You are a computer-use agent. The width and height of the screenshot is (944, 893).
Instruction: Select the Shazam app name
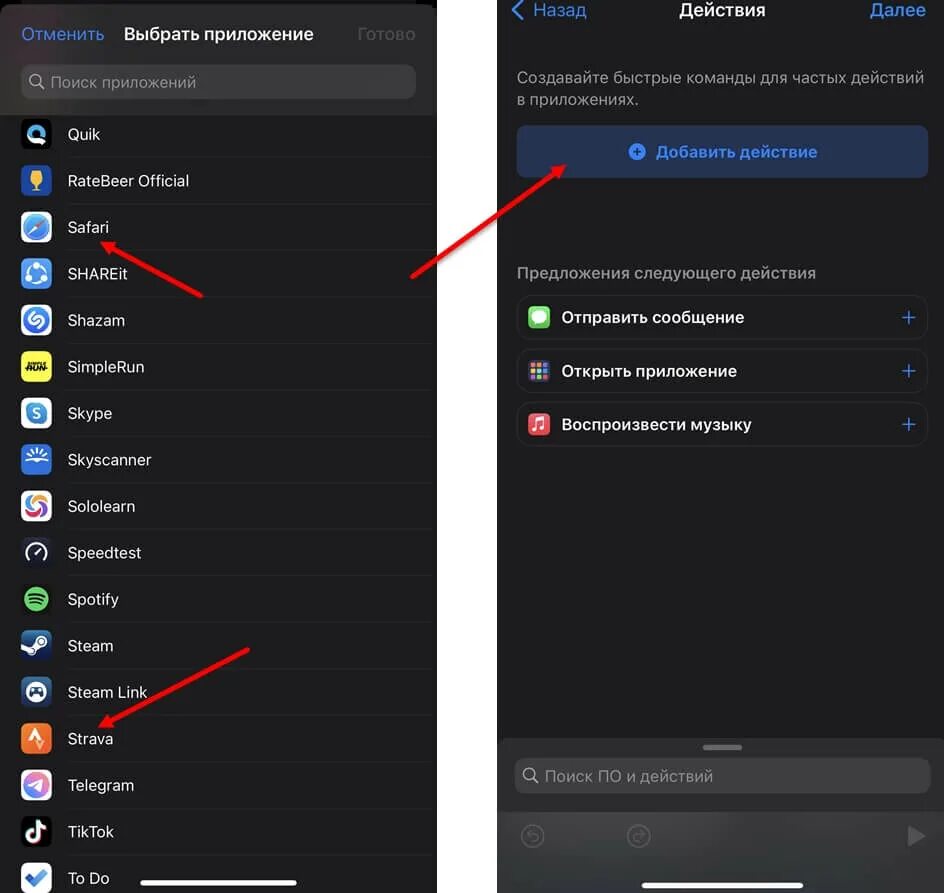point(96,320)
